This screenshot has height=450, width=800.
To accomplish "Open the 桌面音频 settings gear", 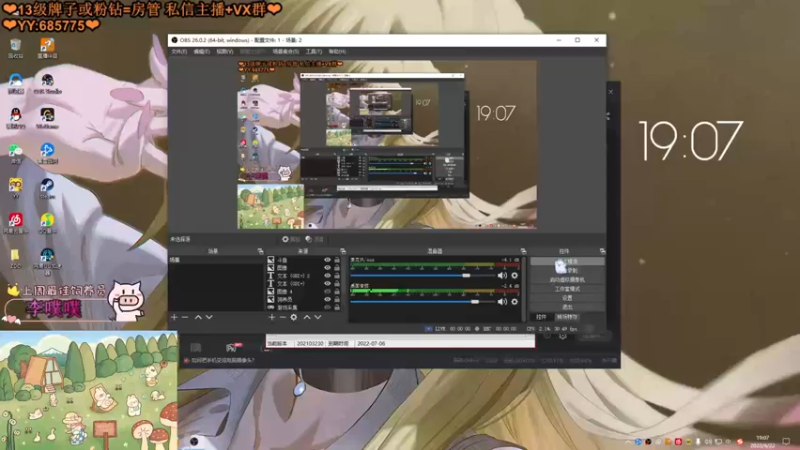I will click(x=515, y=302).
